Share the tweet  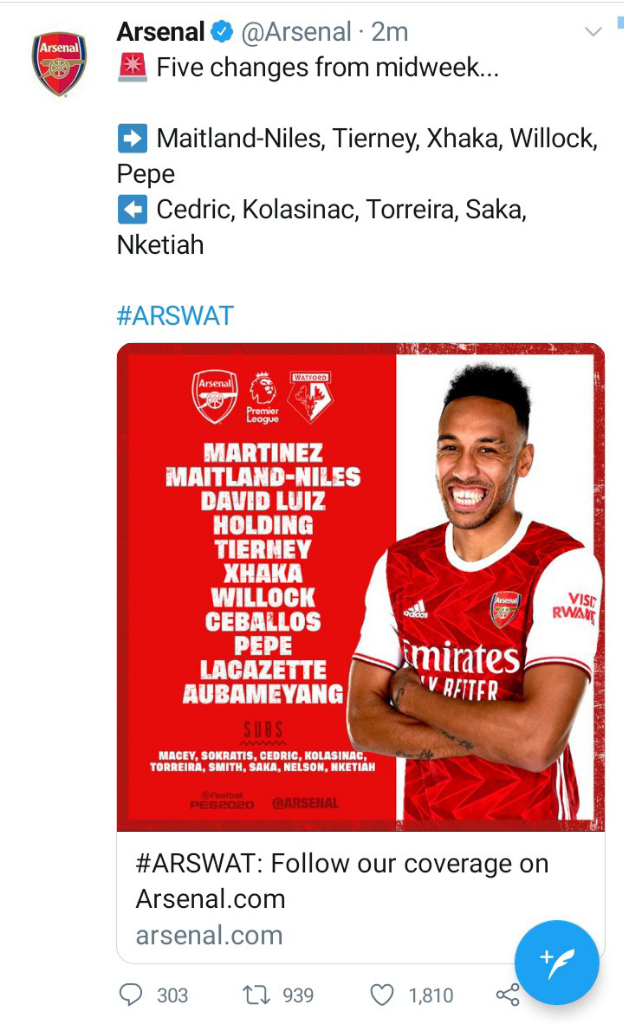(508, 995)
